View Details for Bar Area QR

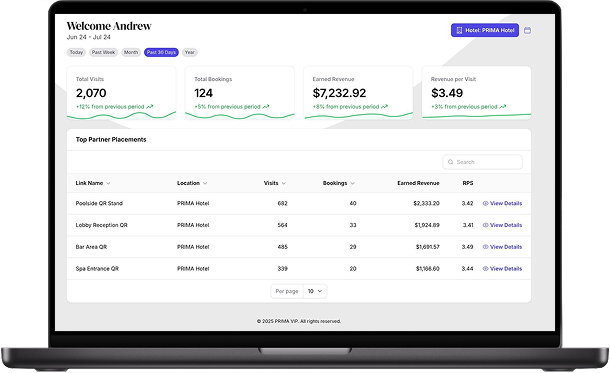tap(502, 247)
